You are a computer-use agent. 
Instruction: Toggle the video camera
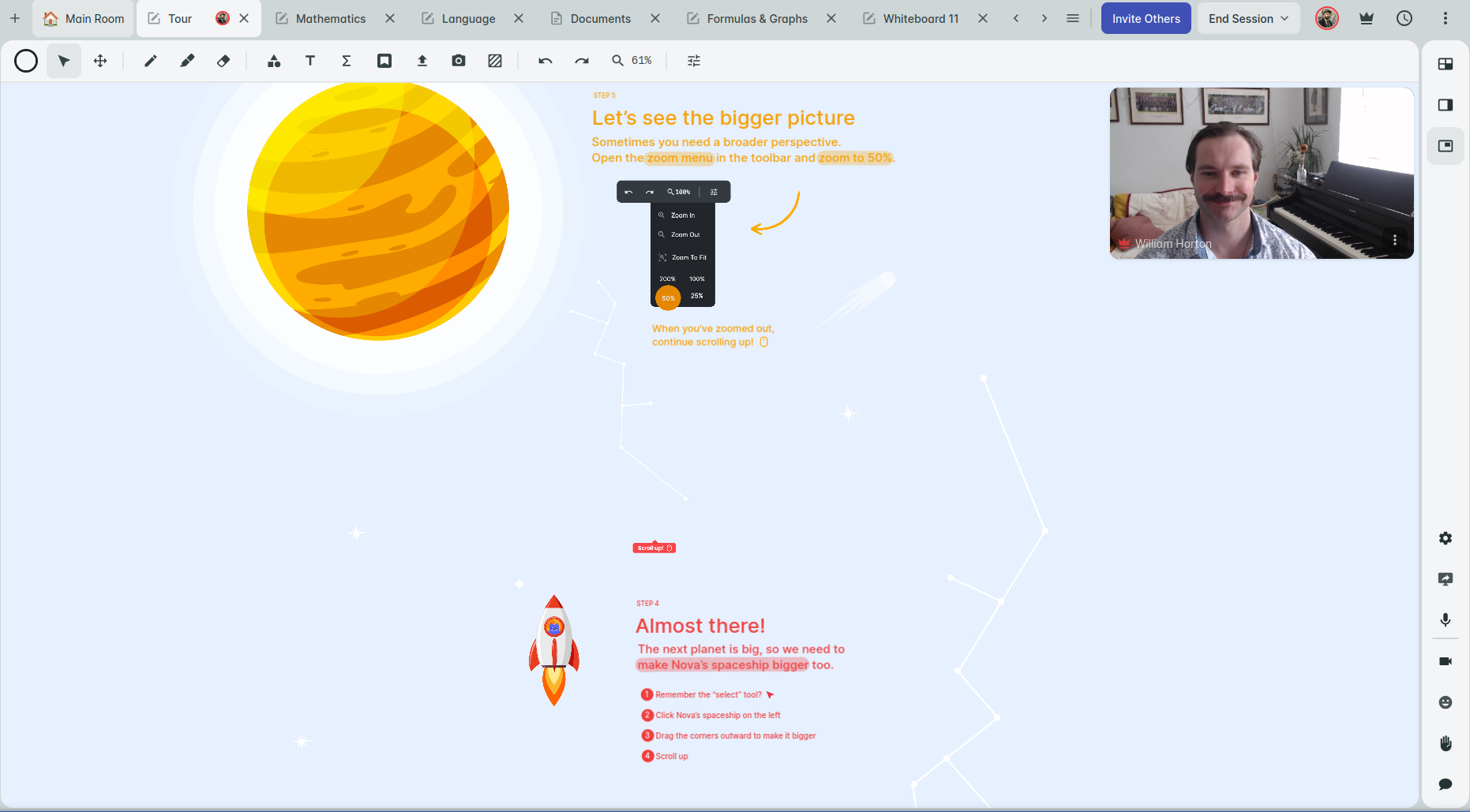tap(1446, 661)
